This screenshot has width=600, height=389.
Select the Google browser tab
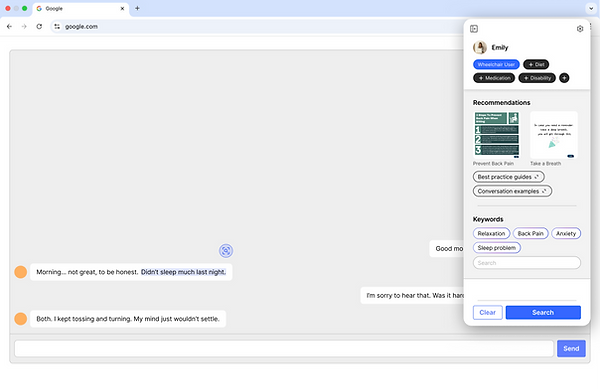81,8
